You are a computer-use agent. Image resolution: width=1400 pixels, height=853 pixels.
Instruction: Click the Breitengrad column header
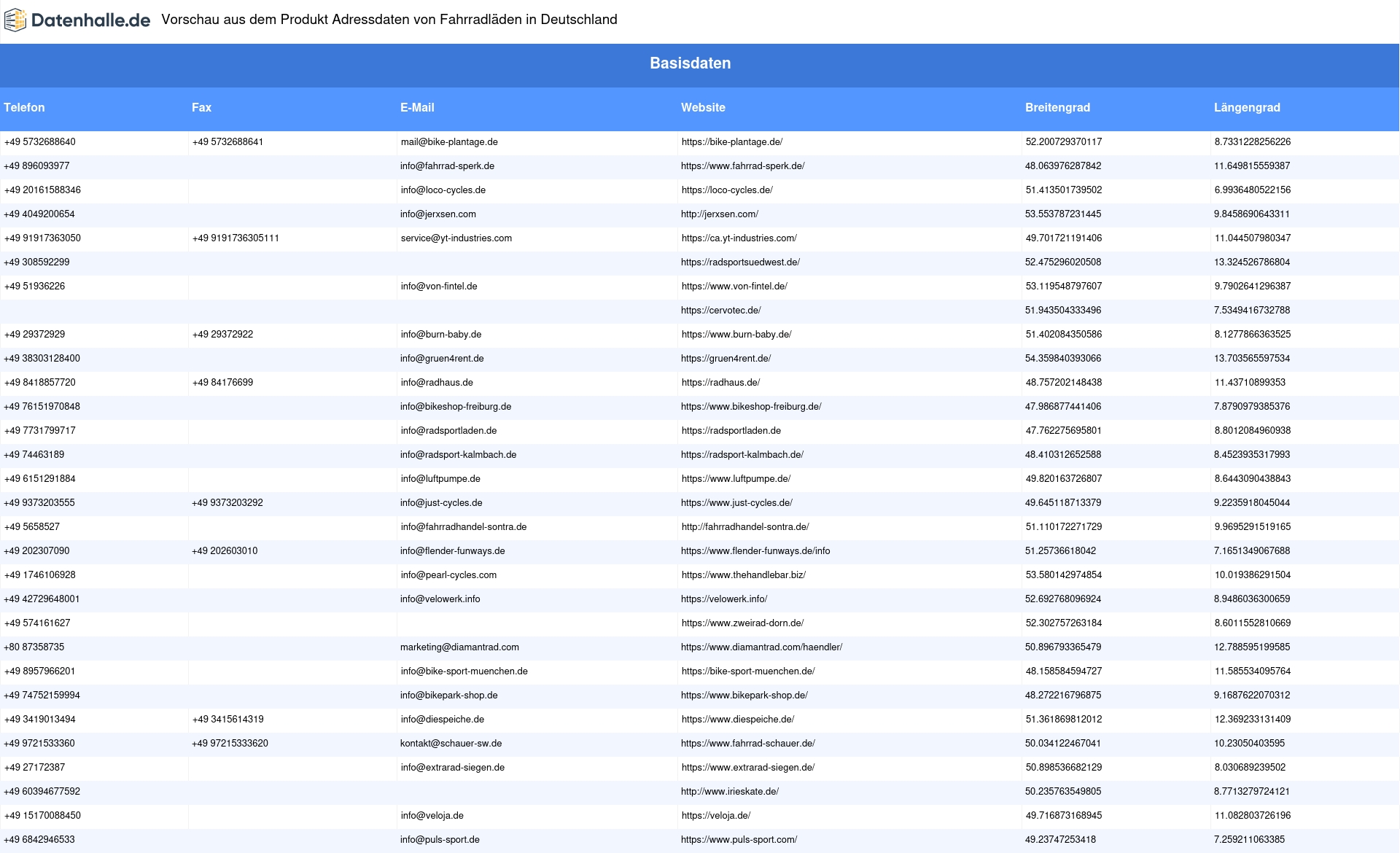pos(1057,107)
